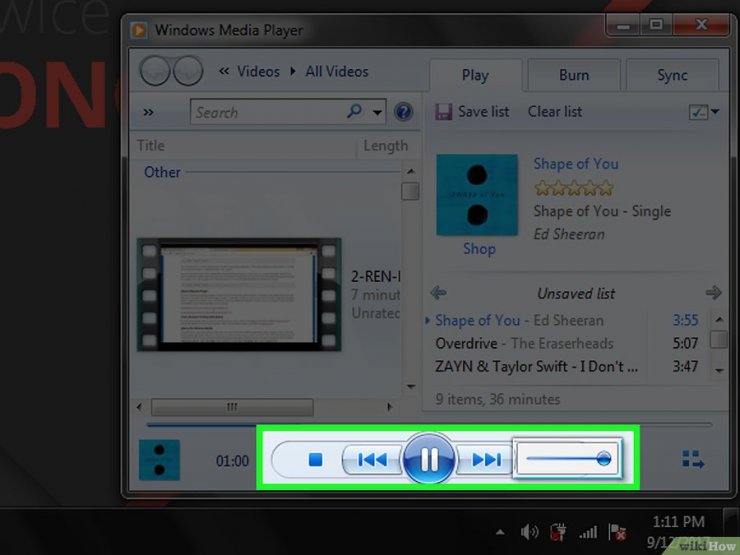Open the taskbar volume speaker icon

529,532
